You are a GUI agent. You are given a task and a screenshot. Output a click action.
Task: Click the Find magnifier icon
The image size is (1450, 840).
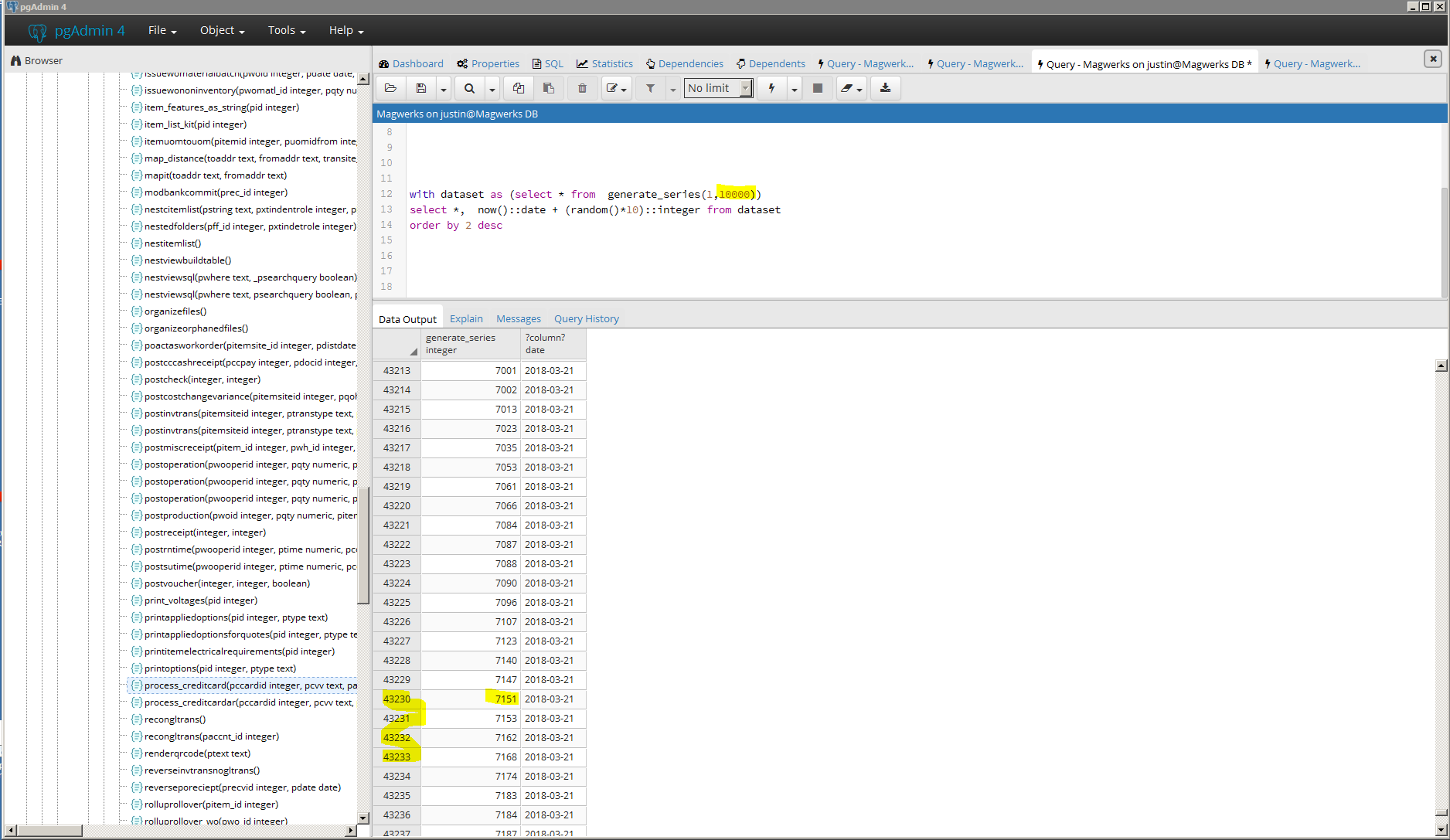click(469, 88)
